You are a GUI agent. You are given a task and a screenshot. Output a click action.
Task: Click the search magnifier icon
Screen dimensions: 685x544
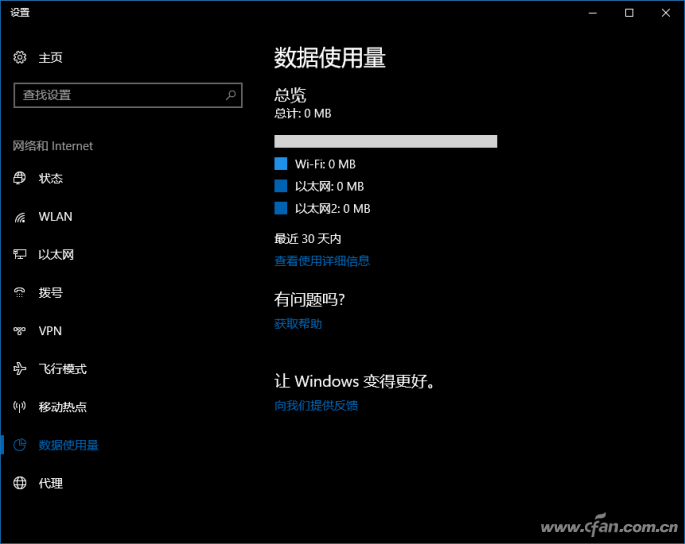(x=231, y=95)
